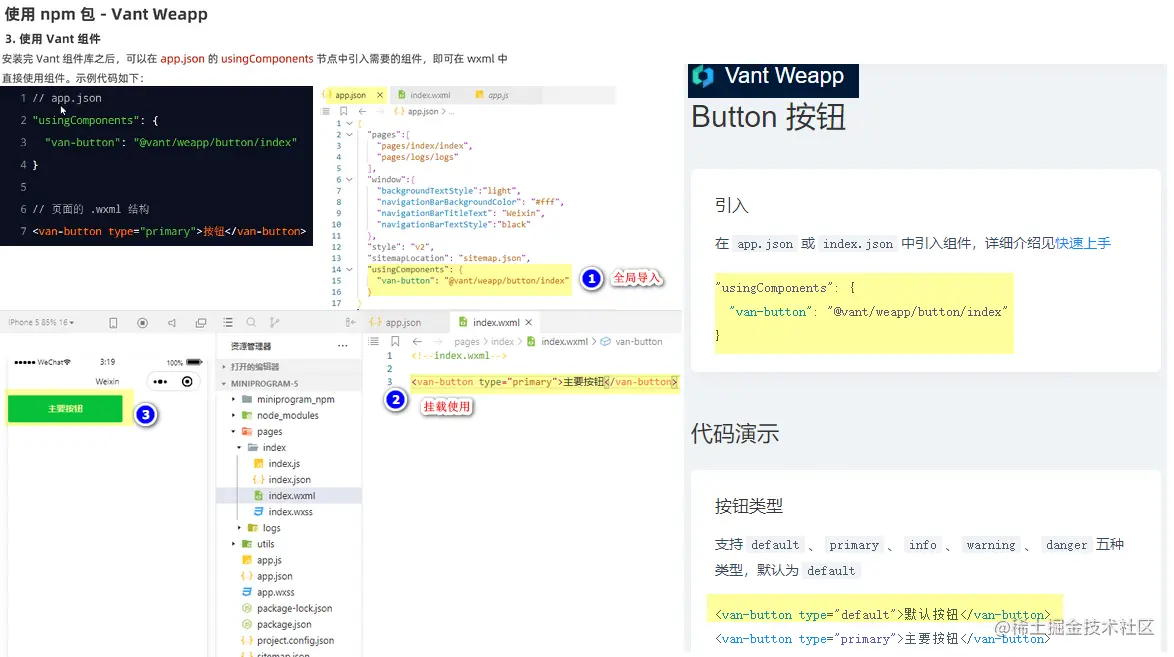This screenshot has height=657, width=1174.
Task: Open app.js in the file tree
Action: 270,560
